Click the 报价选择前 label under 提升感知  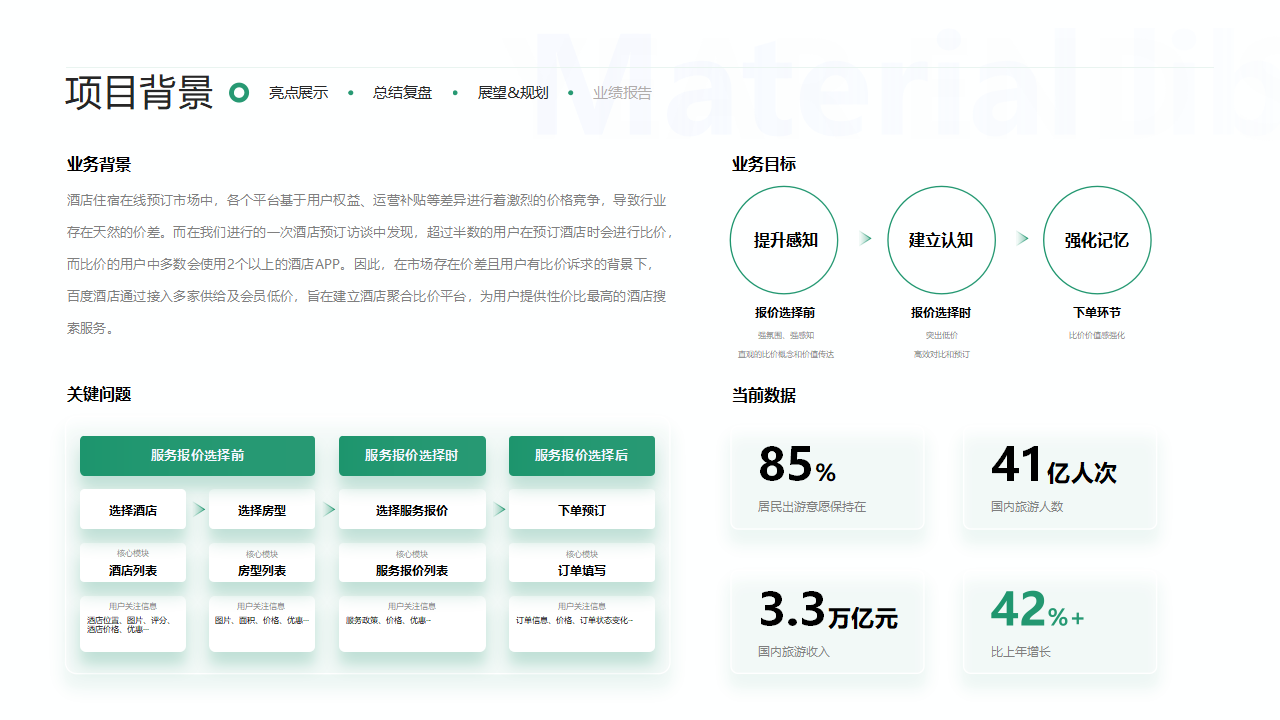(785, 313)
